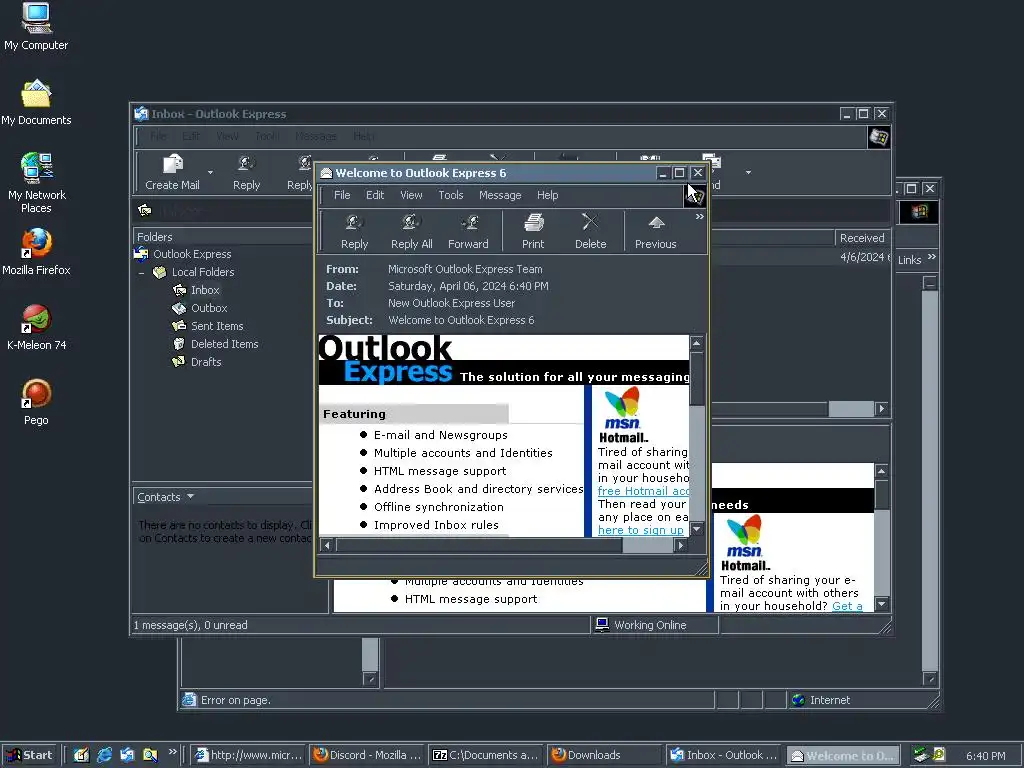Switch to Discord - Mozilla taskbar button
The image size is (1024, 768).
pos(367,756)
